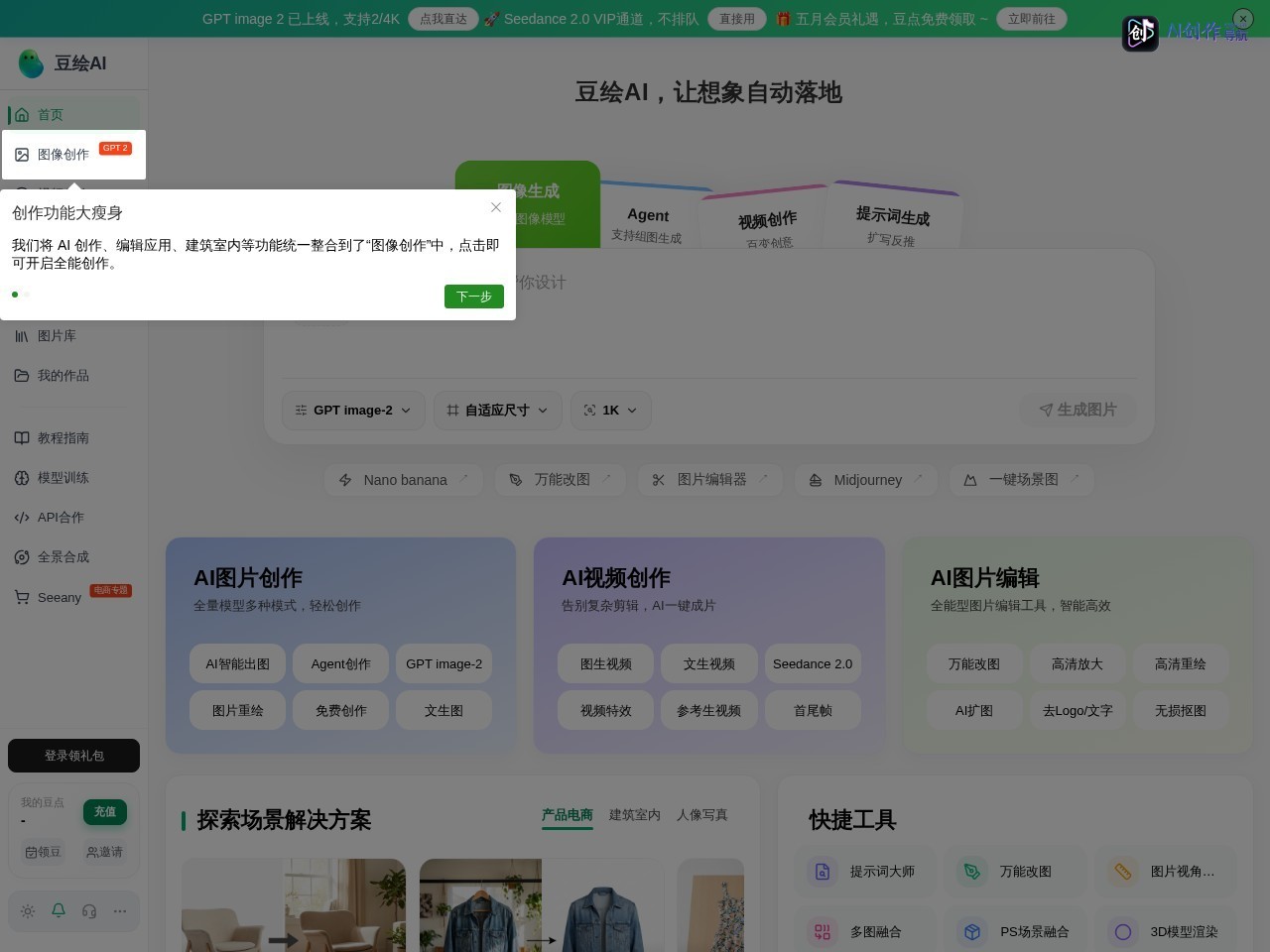Click 无损抠图 button

pyautogui.click(x=1181, y=711)
